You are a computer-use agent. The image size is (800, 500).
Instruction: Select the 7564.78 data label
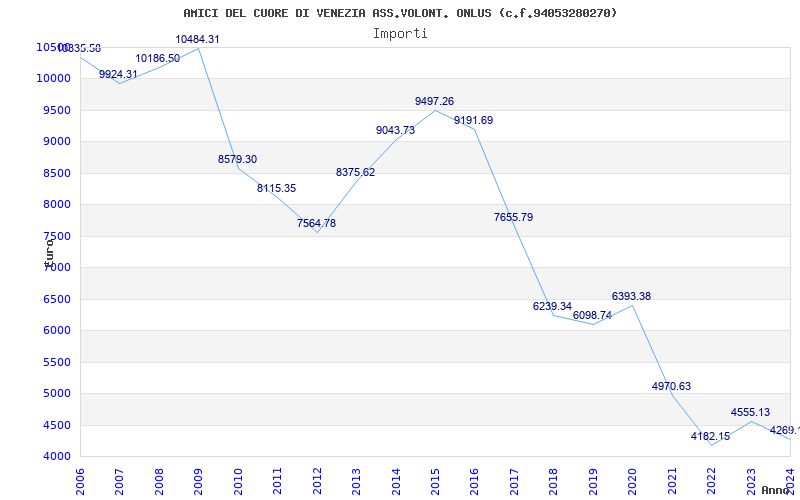click(x=316, y=223)
